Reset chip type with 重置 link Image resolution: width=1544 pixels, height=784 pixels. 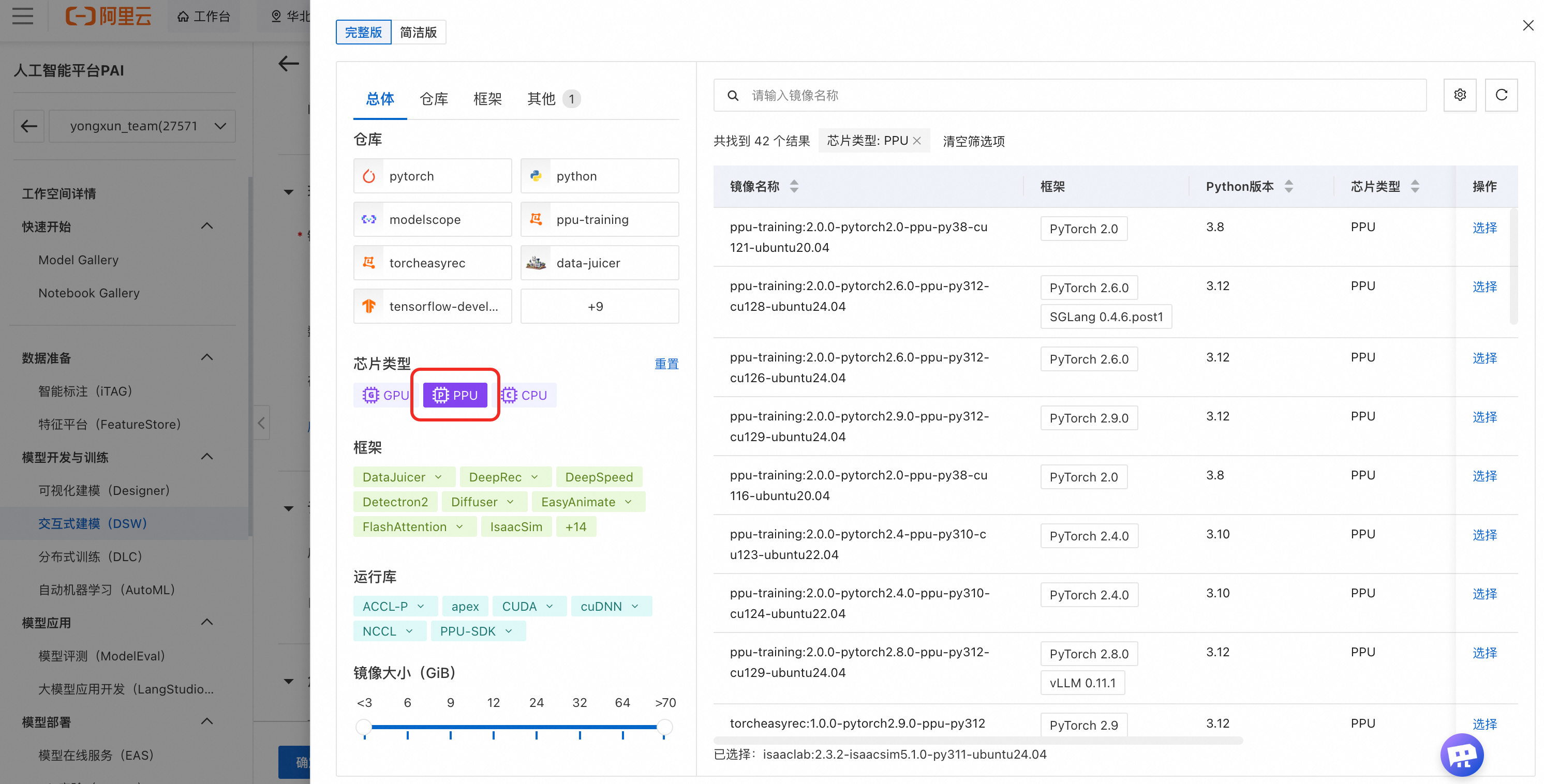666,364
